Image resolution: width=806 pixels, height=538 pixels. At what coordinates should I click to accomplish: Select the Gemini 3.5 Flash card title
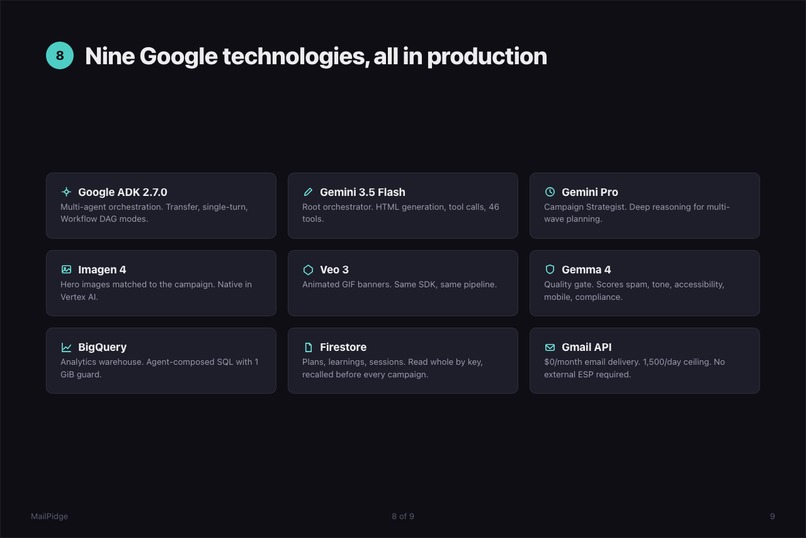[x=362, y=192]
